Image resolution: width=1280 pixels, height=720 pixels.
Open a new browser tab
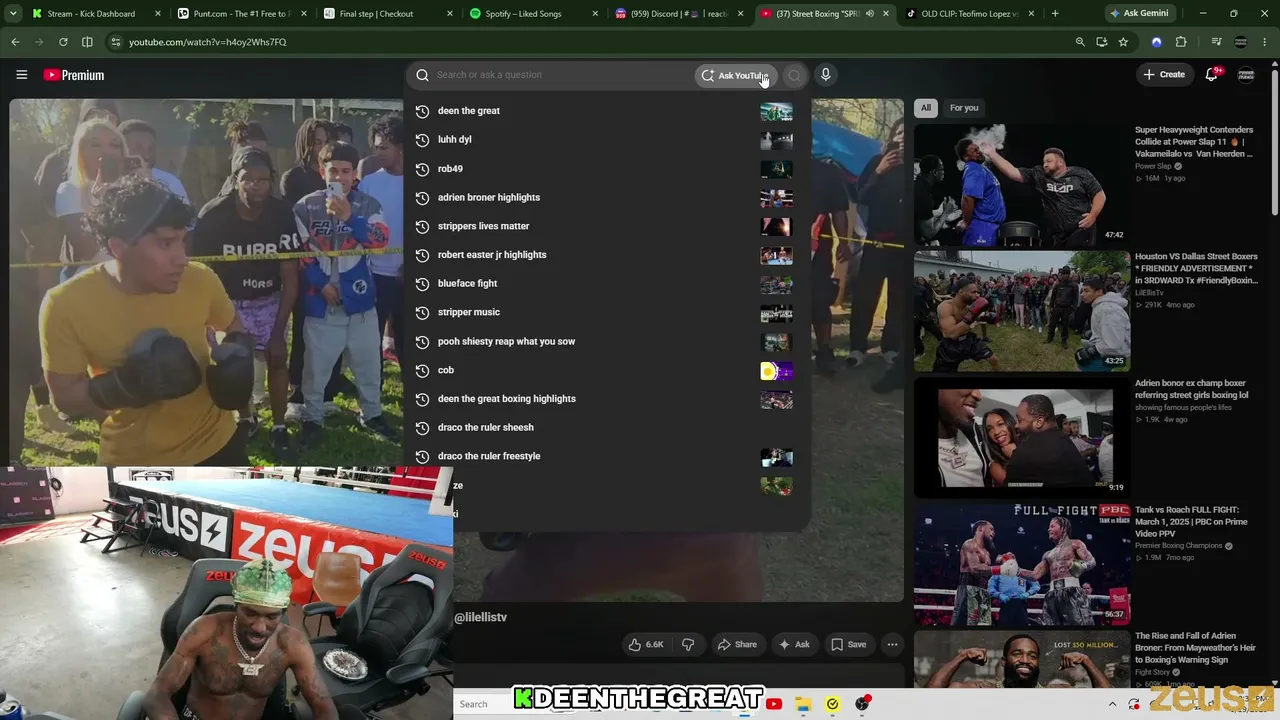1055,14
